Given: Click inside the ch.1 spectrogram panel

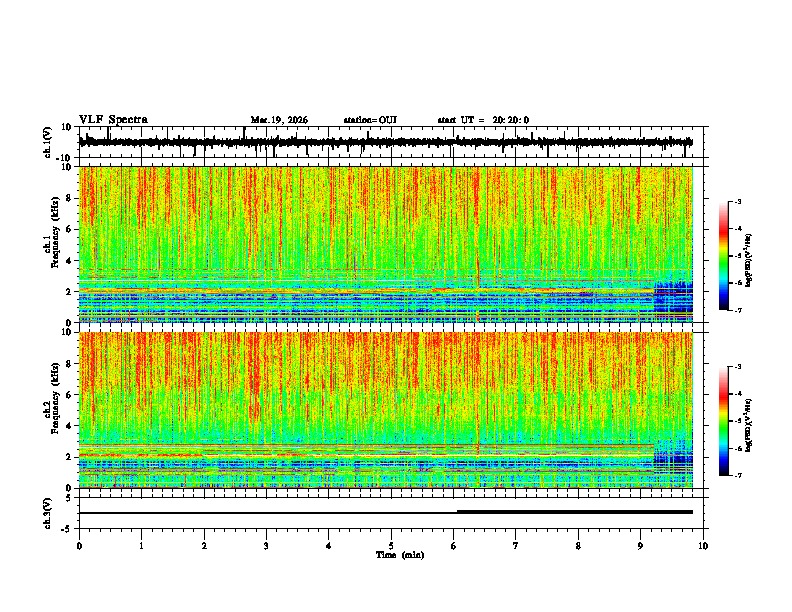Looking at the screenshot, I should click(386, 244).
